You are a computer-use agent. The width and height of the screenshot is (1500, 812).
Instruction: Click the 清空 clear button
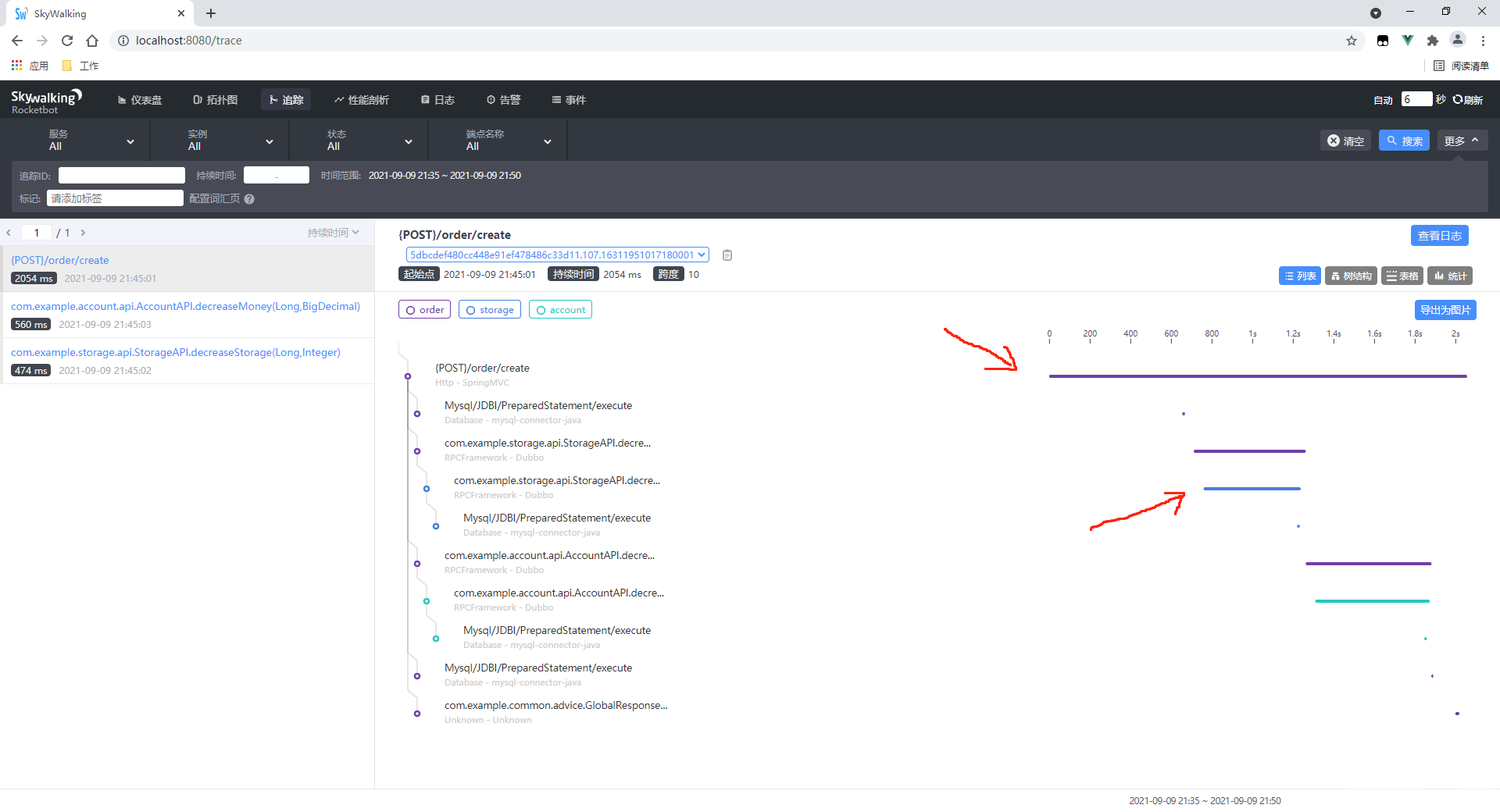coord(1346,141)
